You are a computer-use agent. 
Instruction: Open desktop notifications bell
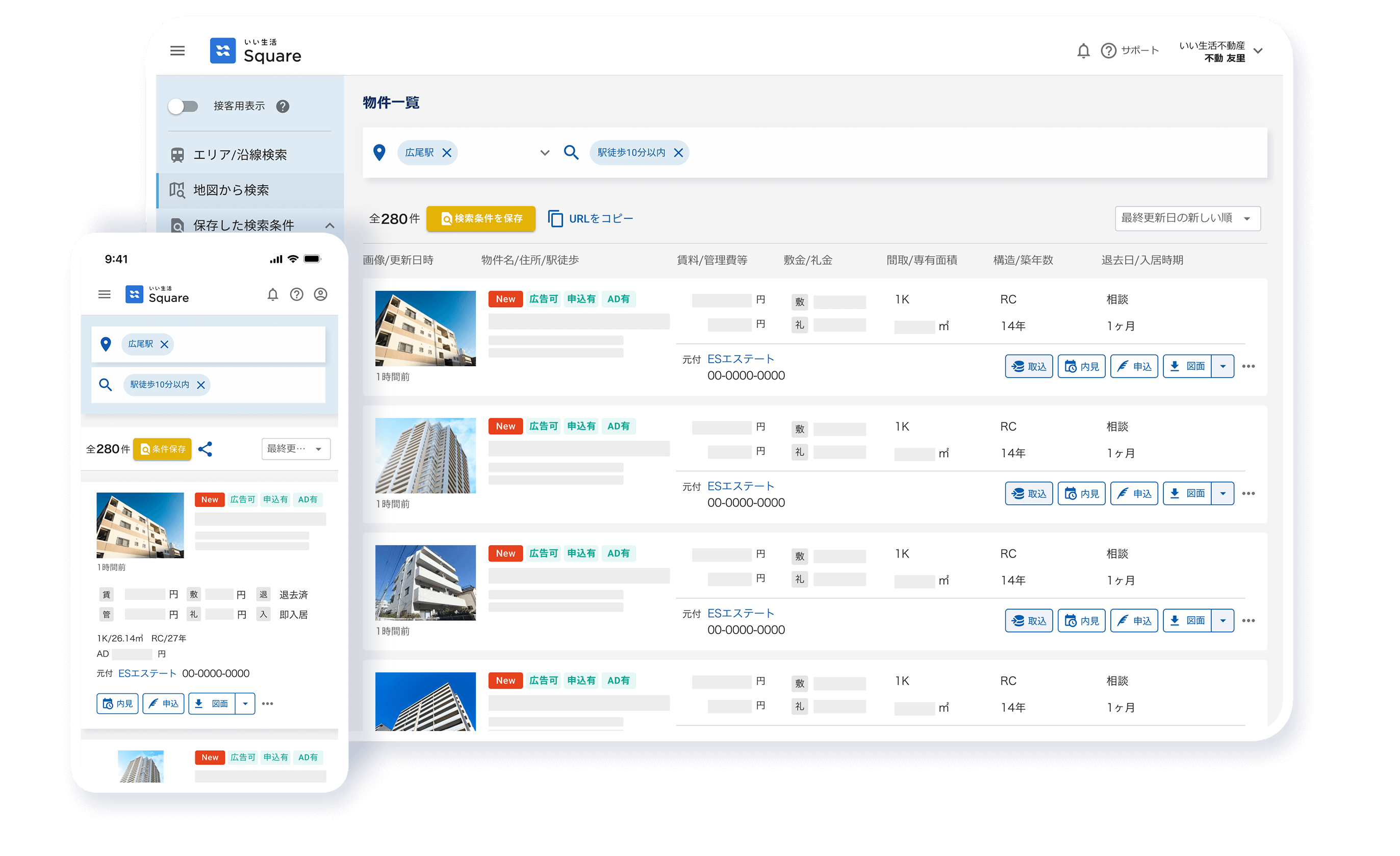pos(1083,51)
